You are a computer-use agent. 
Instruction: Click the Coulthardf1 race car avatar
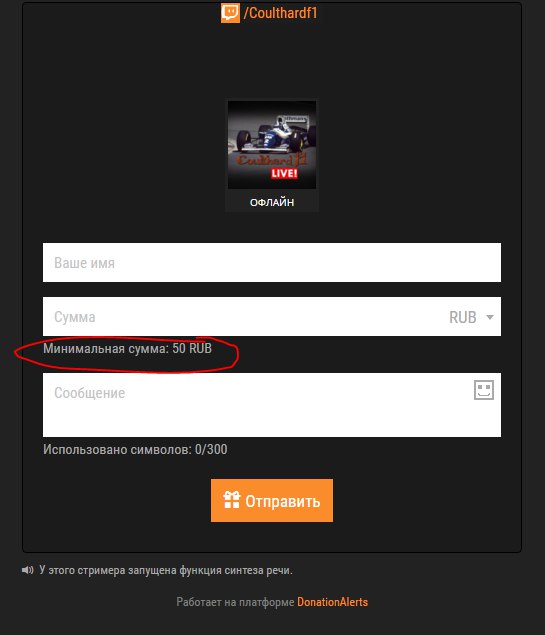tap(272, 145)
